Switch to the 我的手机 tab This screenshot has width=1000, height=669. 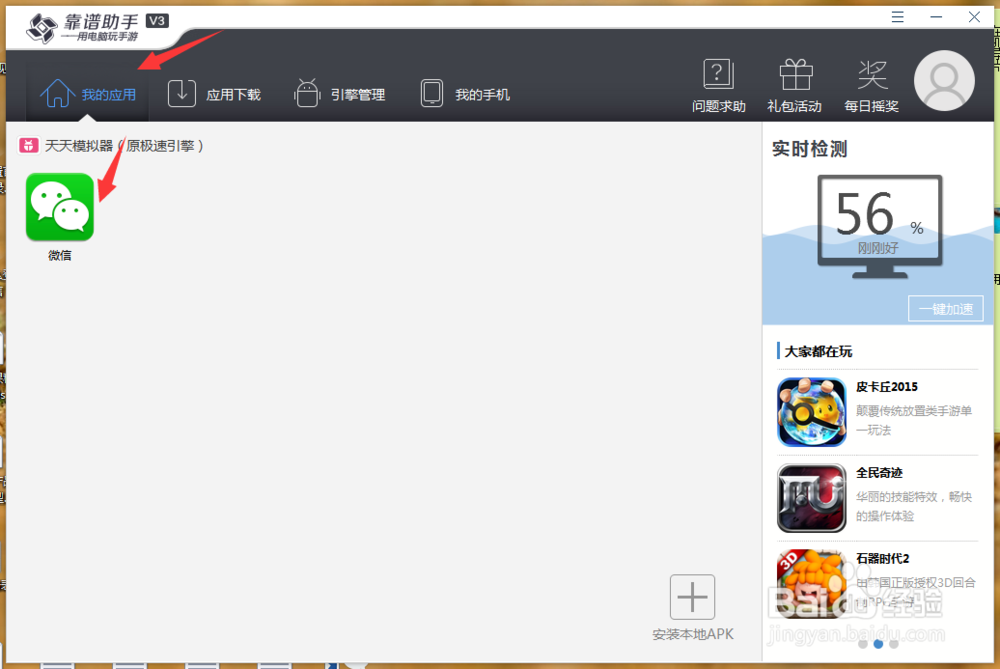pos(465,93)
